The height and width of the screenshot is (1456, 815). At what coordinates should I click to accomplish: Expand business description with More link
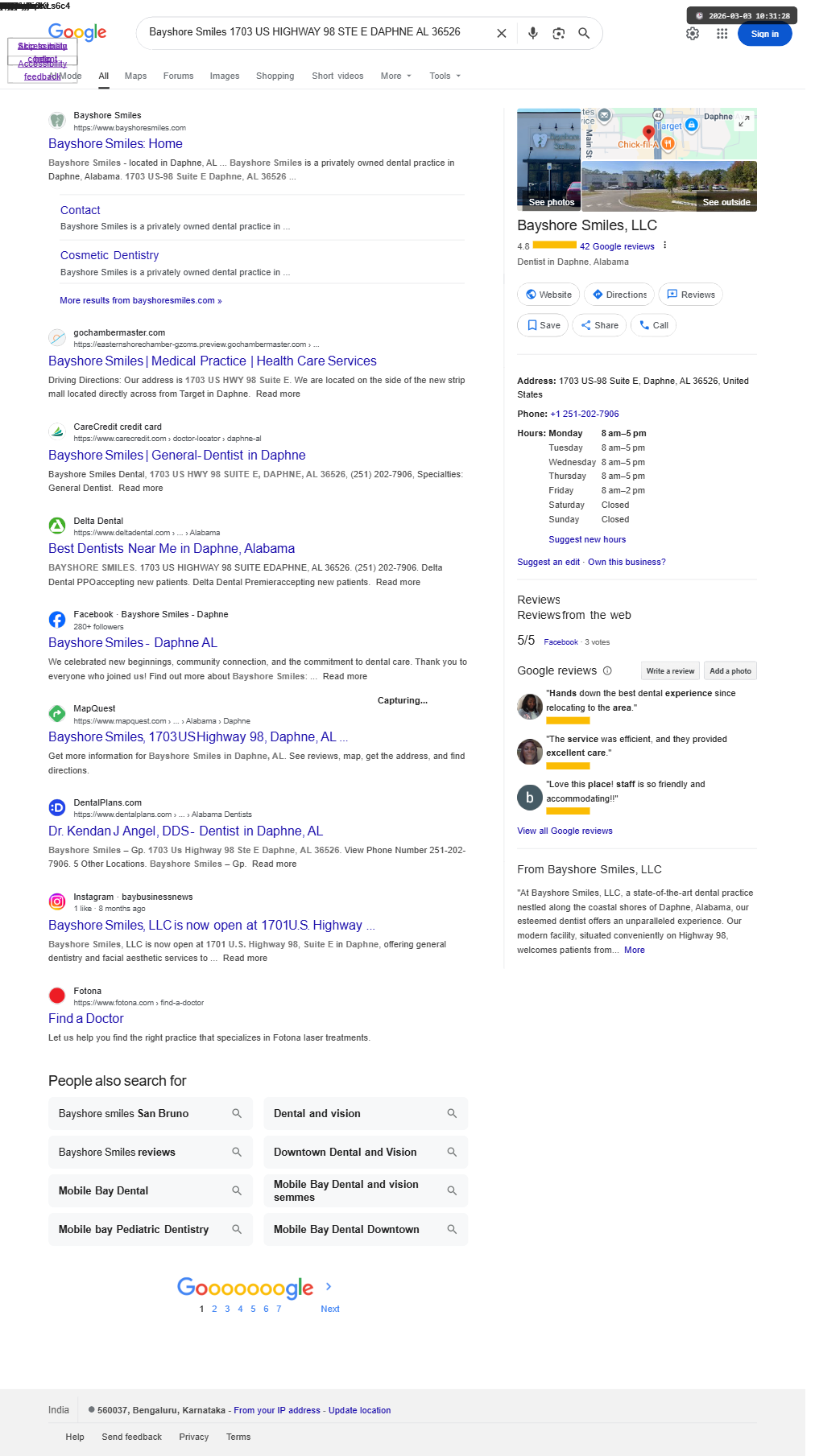coord(635,950)
